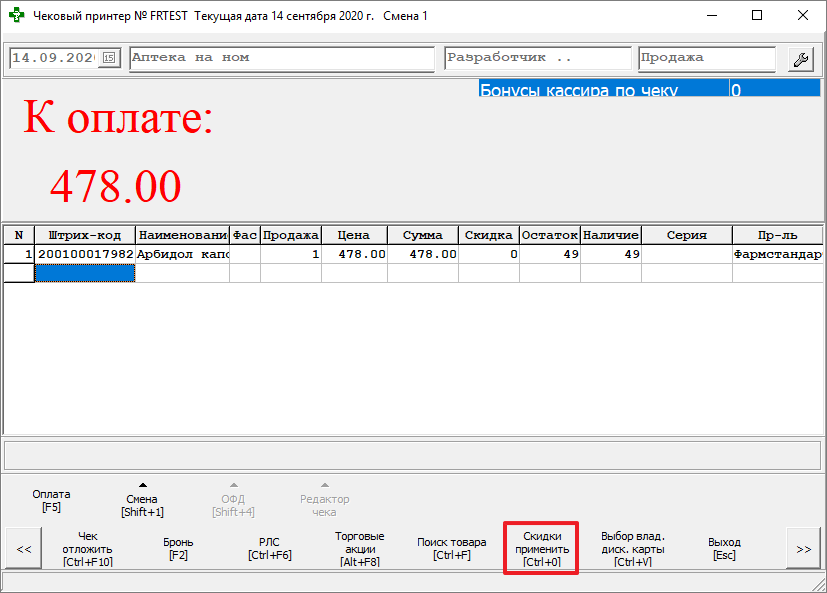This screenshot has width=827, height=593.
Task: Click the Продажа operation type field
Action: click(706, 59)
